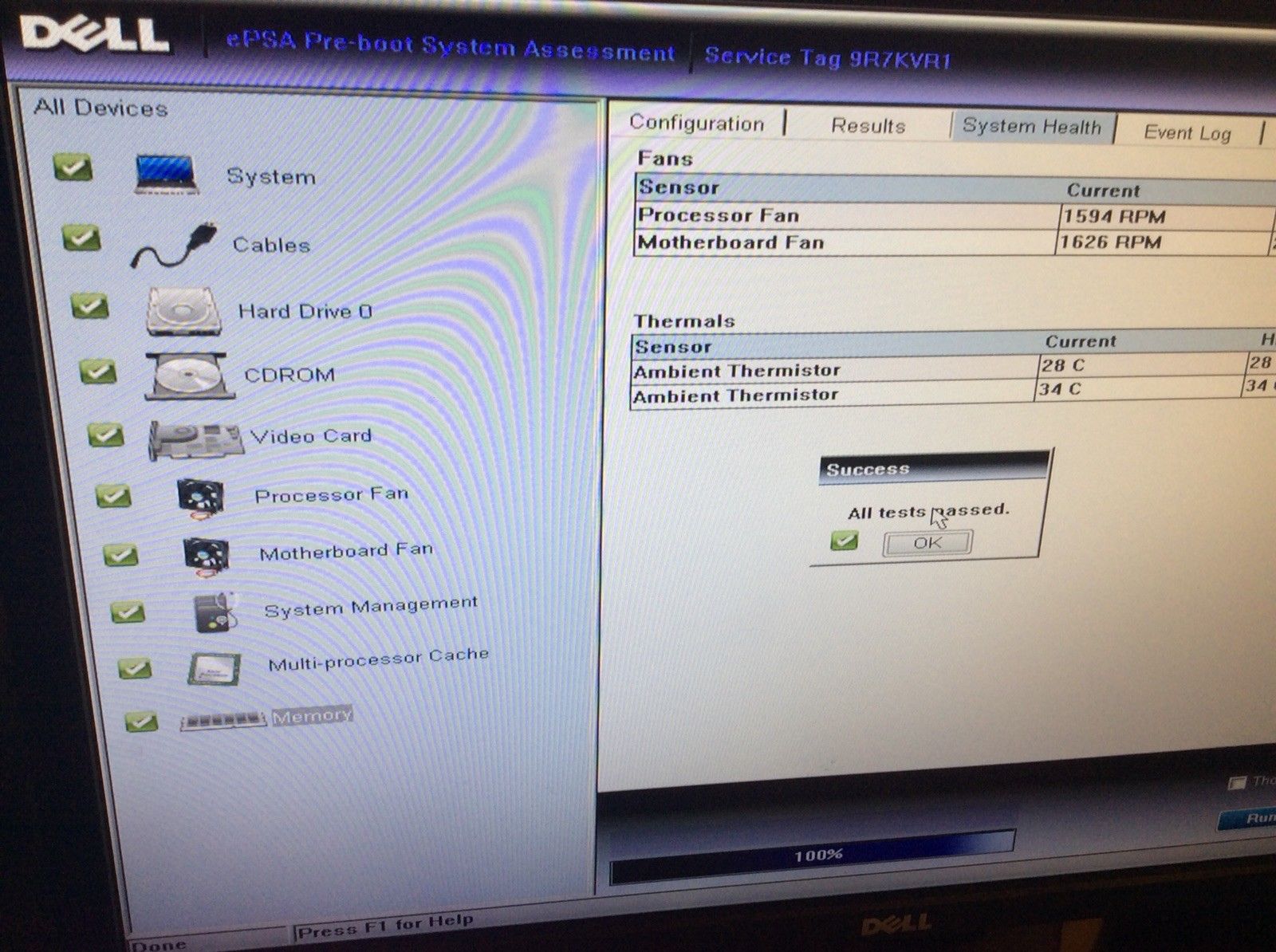
Task: Click the Cables icon
Action: 172,246
